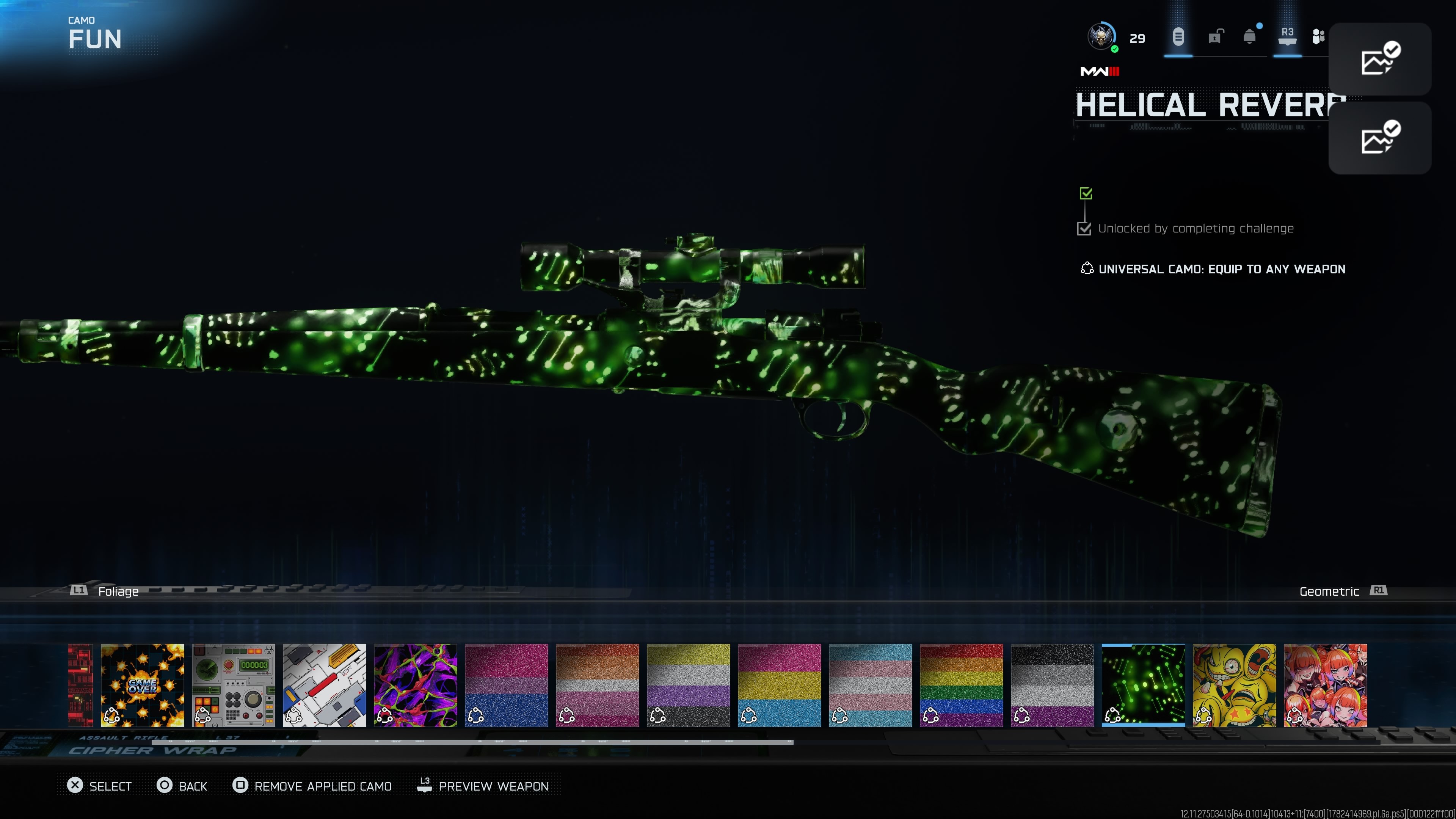Click the player level number 29
The width and height of the screenshot is (1456, 819).
[1137, 38]
